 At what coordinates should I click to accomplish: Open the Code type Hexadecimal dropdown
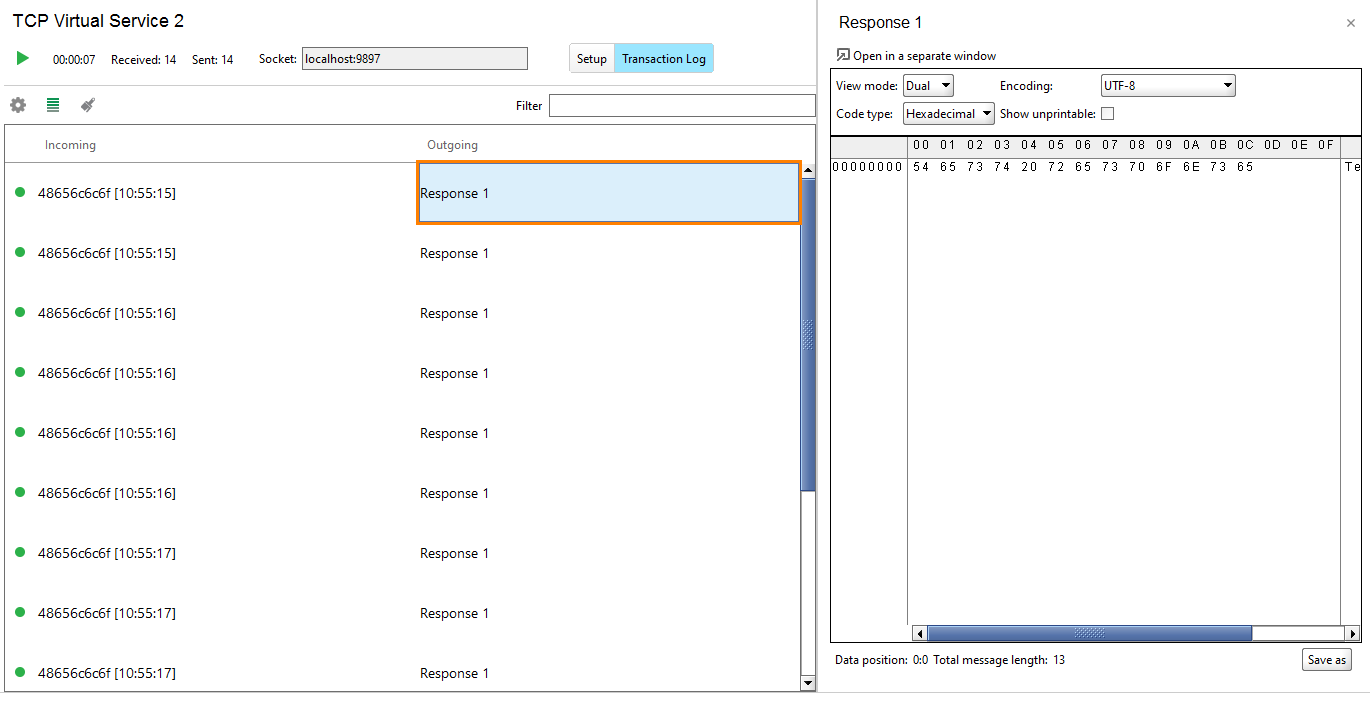click(947, 113)
